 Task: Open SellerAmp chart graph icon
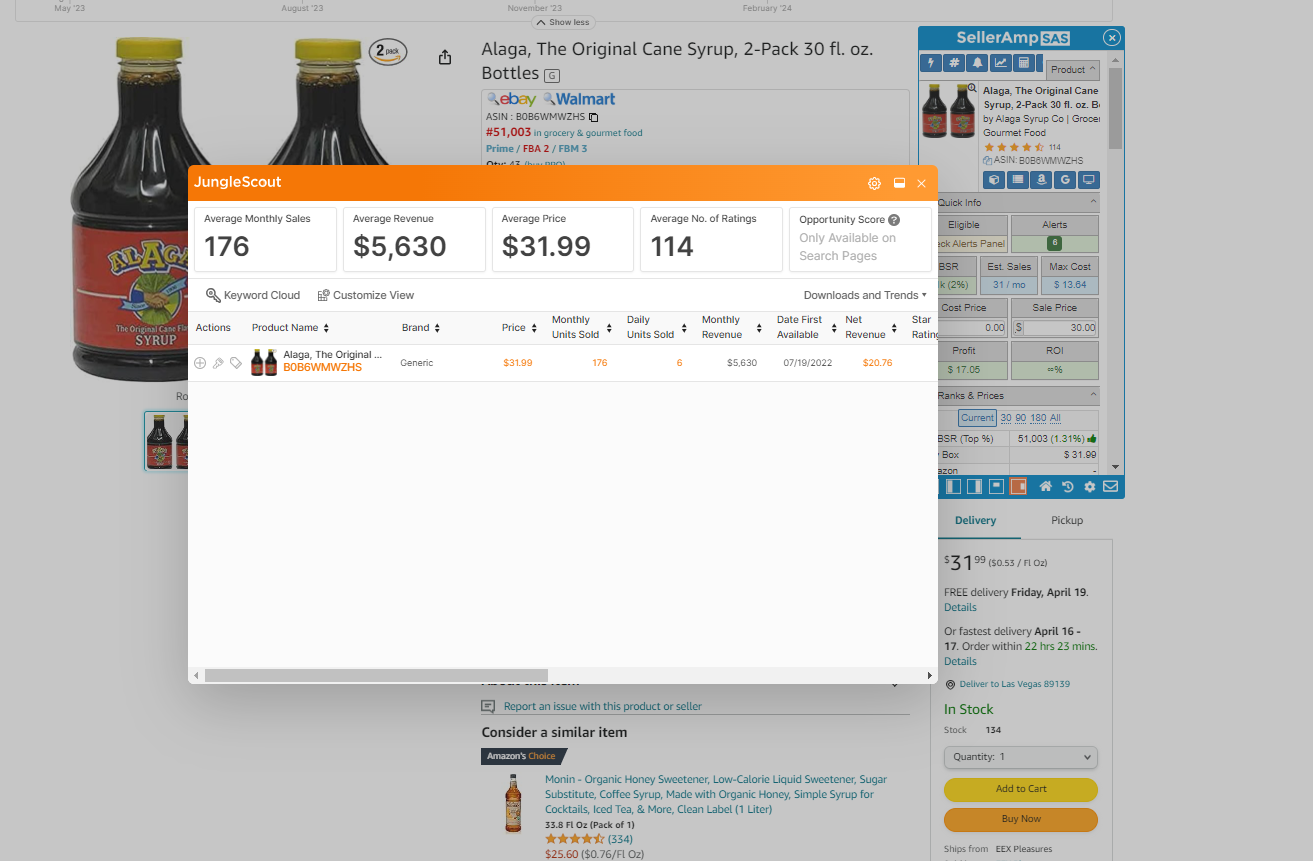(1001, 63)
